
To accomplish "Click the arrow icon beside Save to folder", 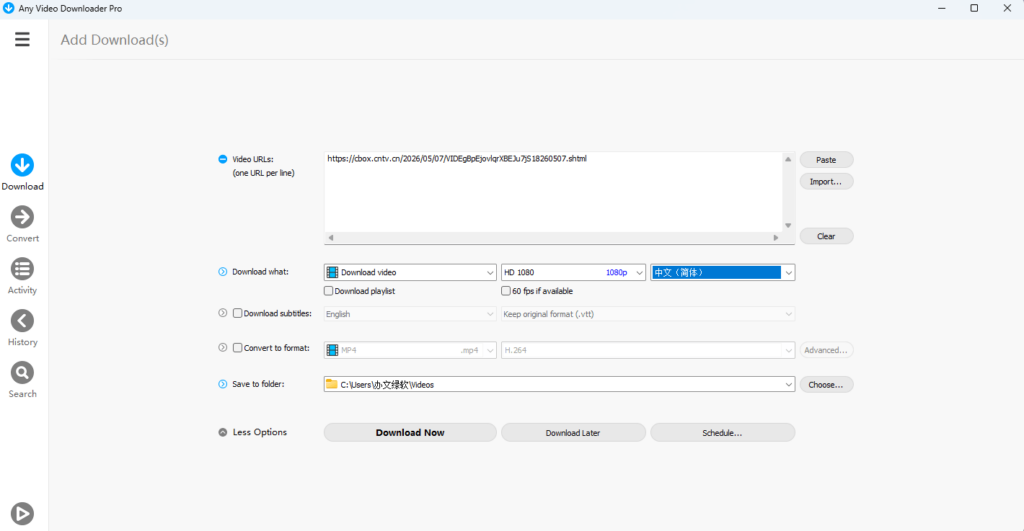I will 223,384.
